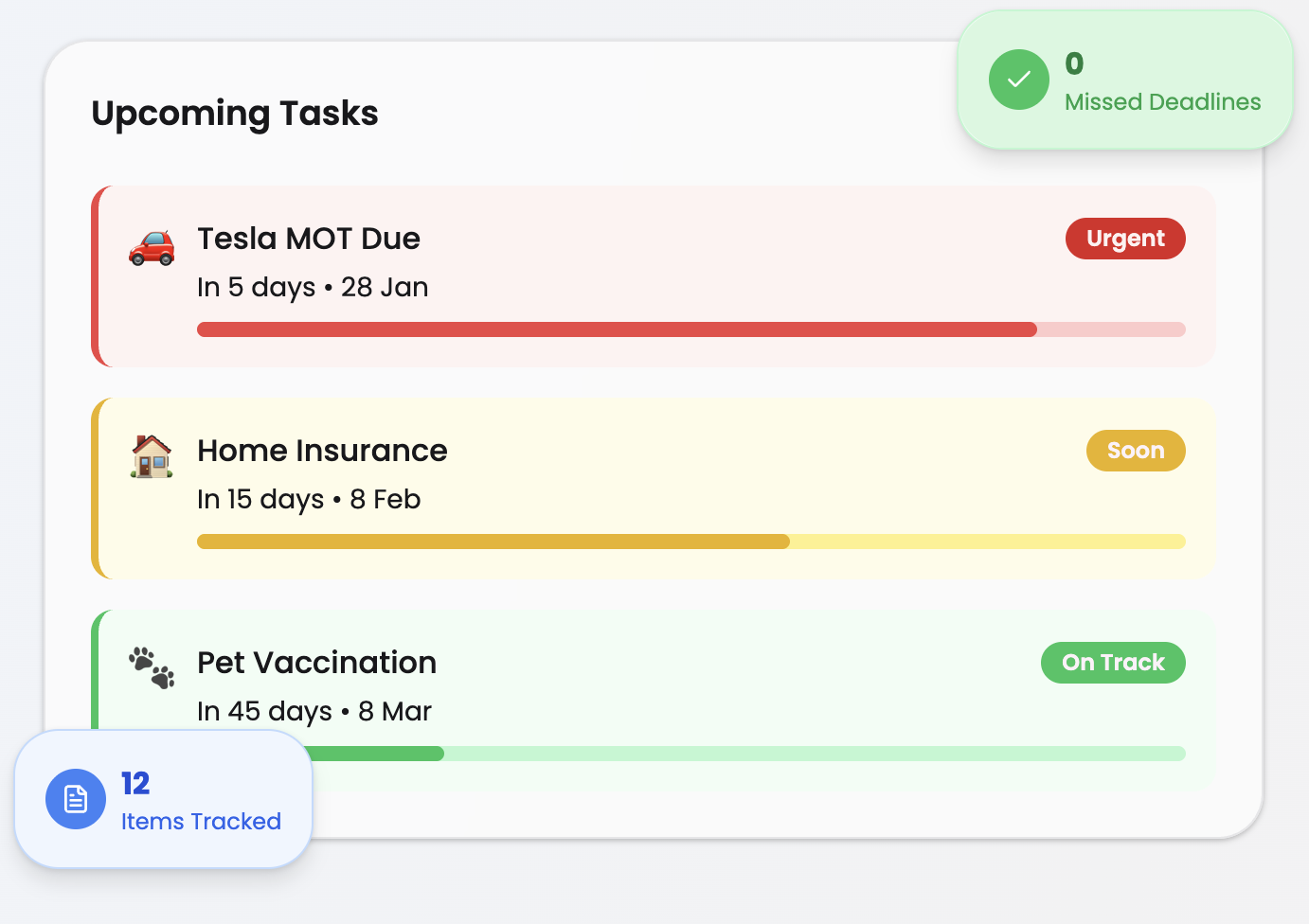Click the yellow Home Insurance progress bar
The image size is (1309, 924).
(x=493, y=542)
